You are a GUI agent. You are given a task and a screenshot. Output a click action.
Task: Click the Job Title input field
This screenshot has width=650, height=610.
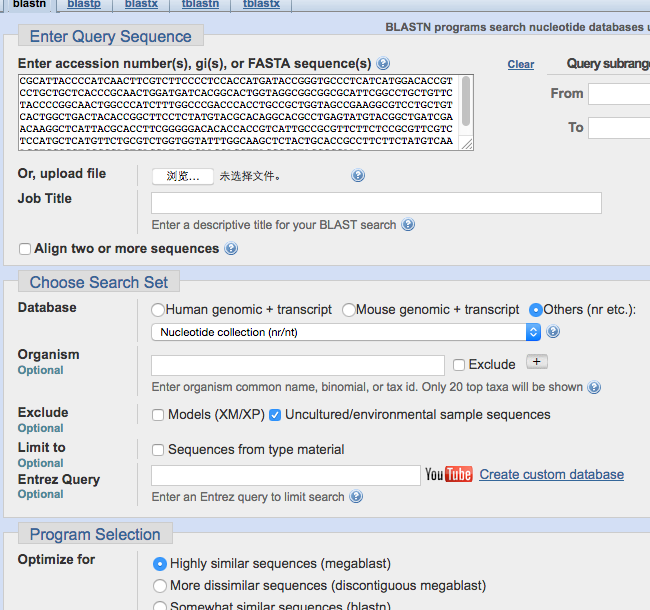pos(376,203)
